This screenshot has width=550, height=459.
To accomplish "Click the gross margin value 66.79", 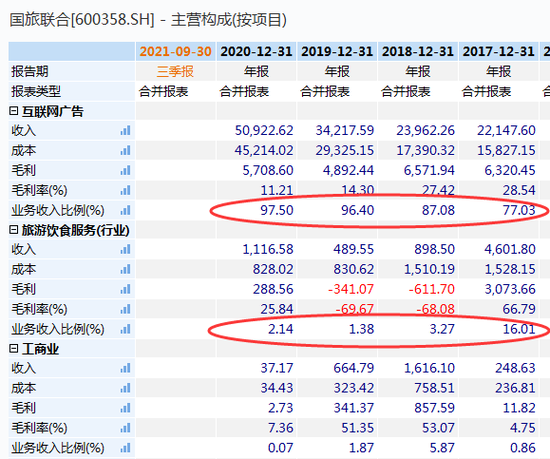I will (519, 309).
